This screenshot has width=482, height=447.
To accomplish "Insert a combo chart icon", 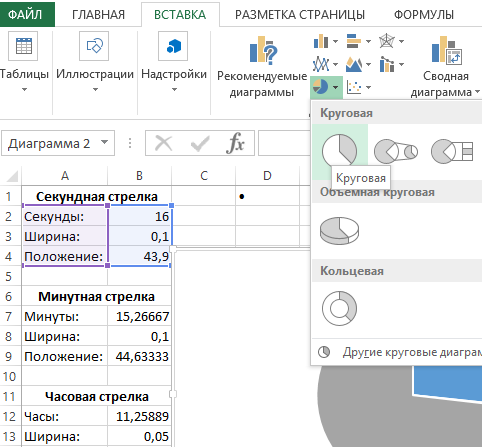I will click(387, 64).
